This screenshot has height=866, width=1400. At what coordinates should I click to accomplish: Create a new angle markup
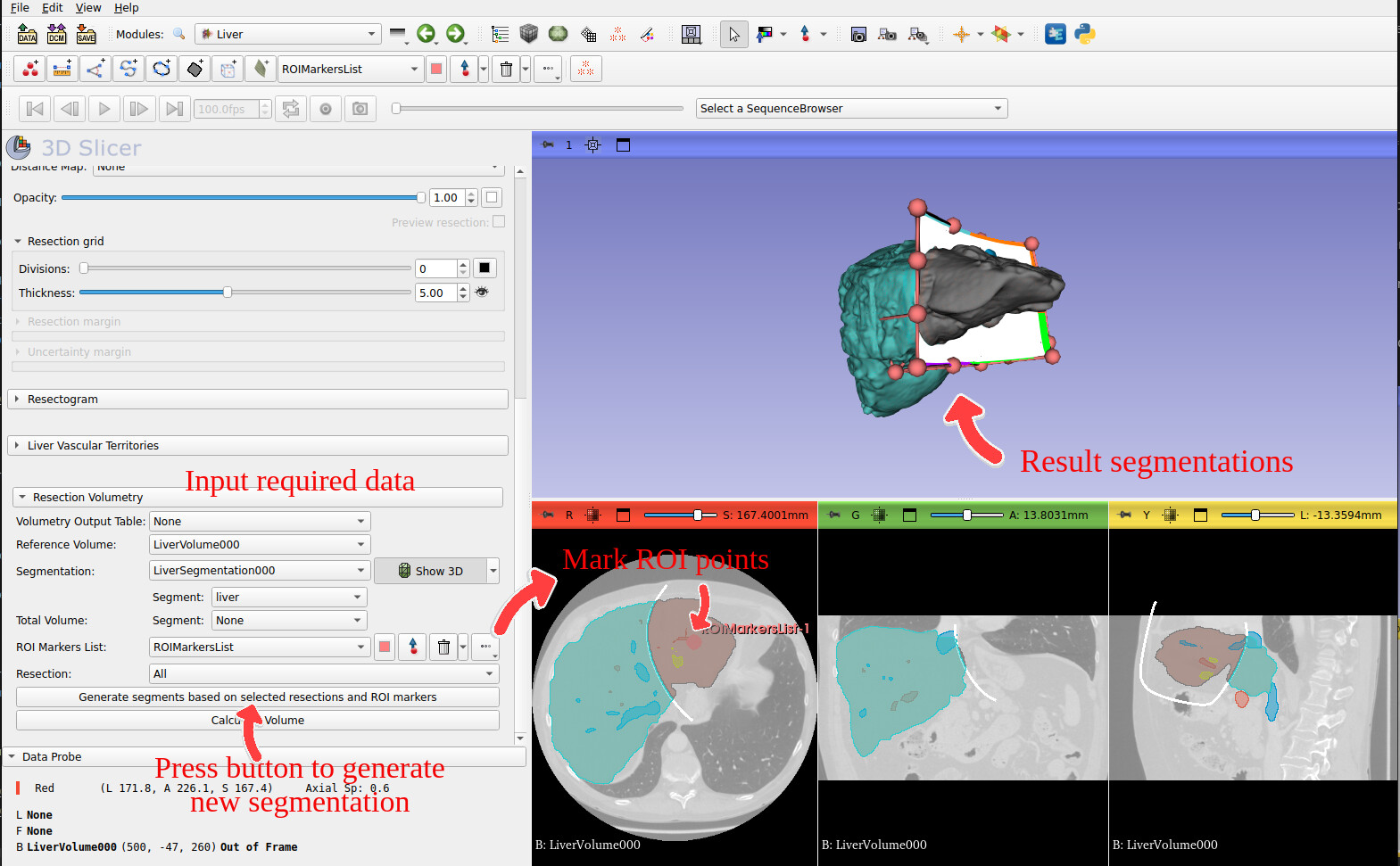[95, 69]
